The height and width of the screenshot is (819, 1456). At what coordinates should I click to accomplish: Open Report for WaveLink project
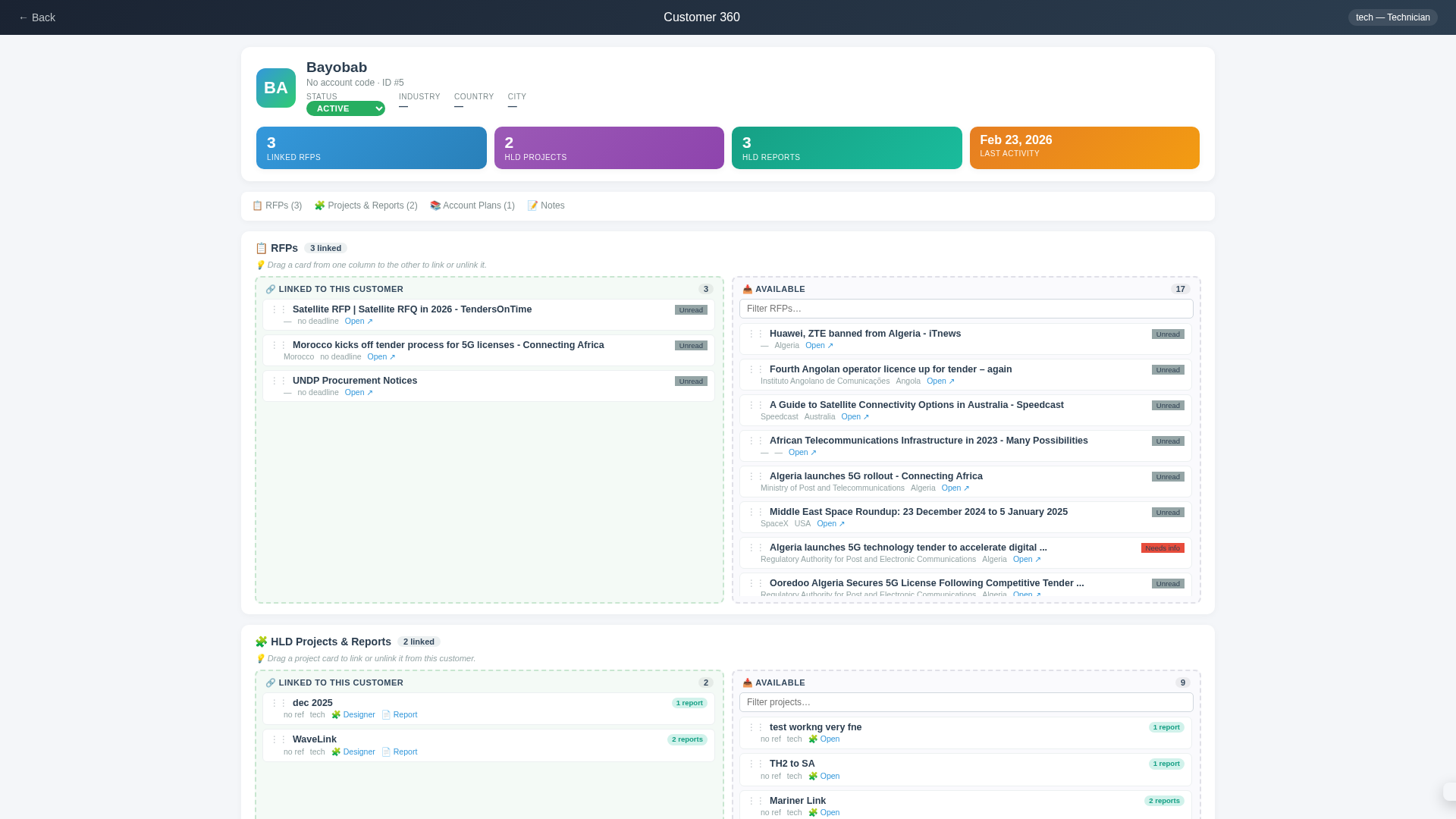pyautogui.click(x=400, y=752)
